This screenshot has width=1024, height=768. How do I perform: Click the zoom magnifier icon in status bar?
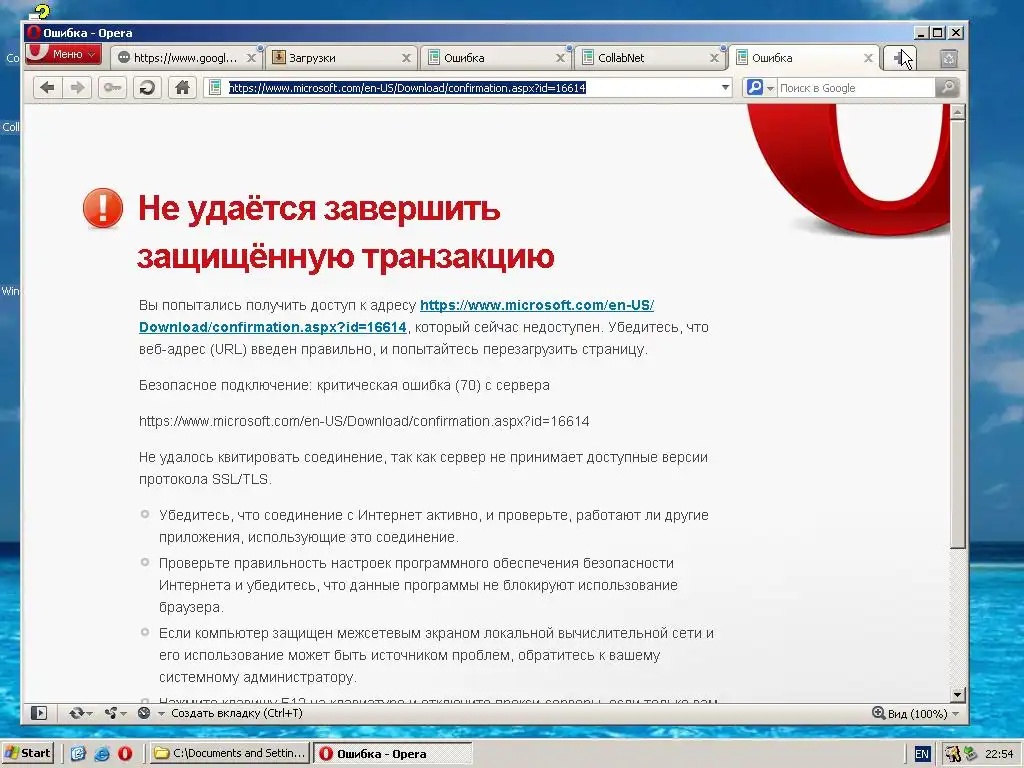[x=878, y=713]
